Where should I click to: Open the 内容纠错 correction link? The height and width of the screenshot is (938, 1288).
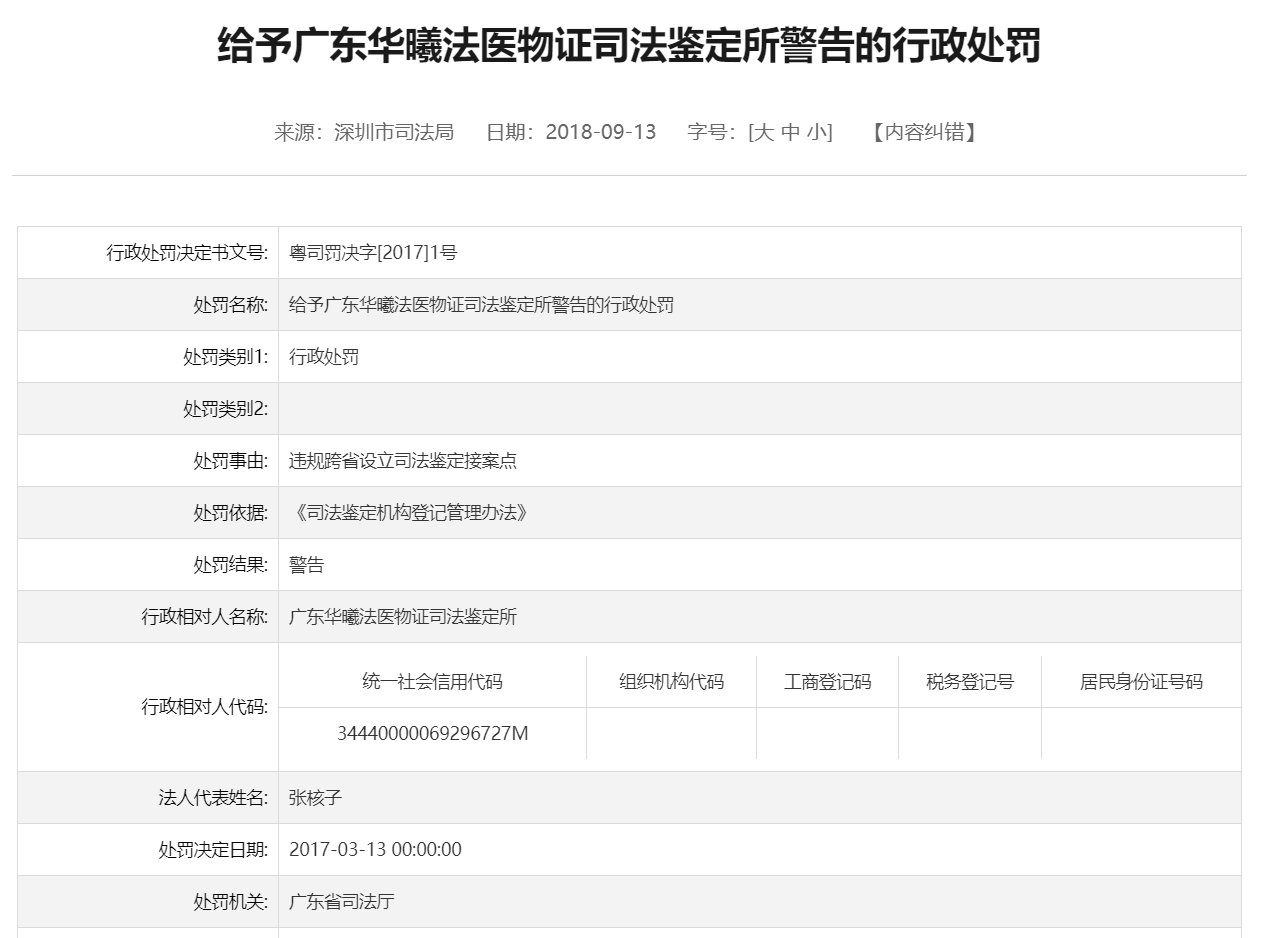925,132
